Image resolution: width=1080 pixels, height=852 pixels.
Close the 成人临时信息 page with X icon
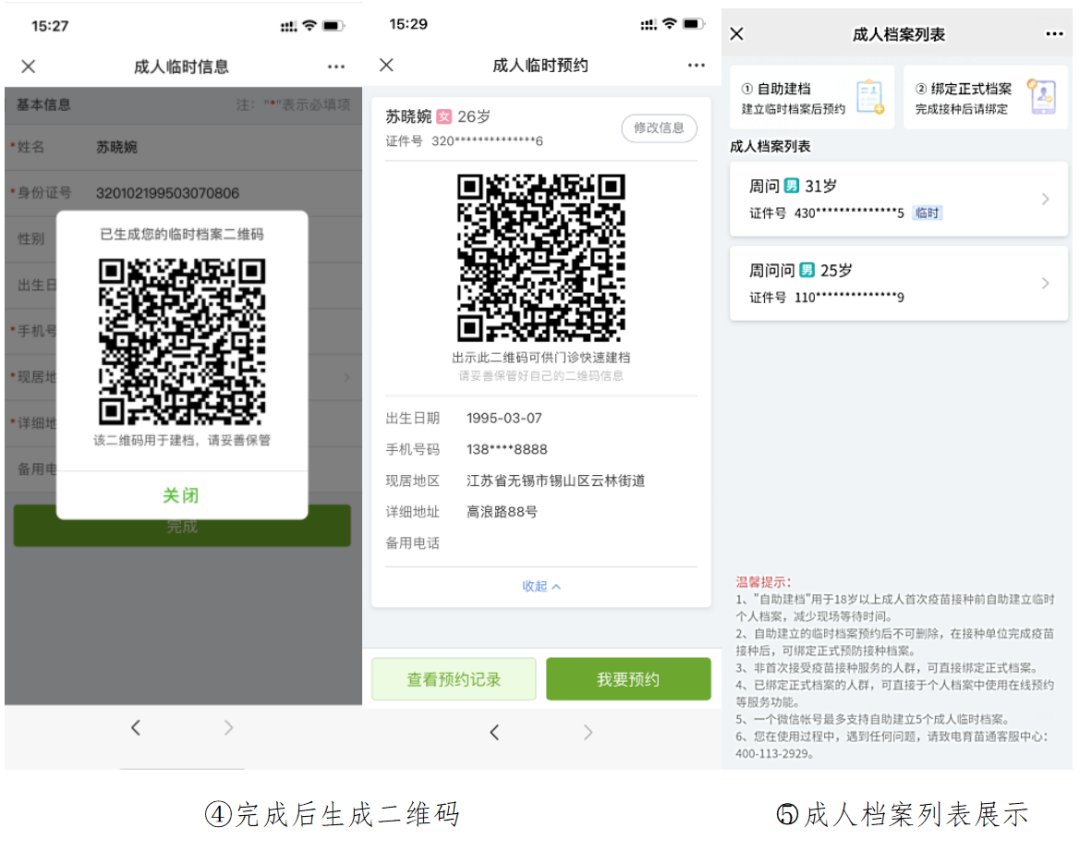(28, 66)
